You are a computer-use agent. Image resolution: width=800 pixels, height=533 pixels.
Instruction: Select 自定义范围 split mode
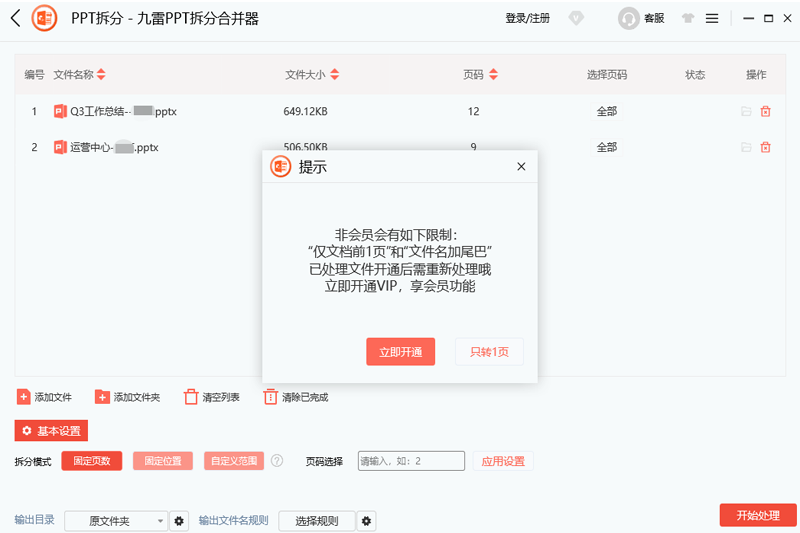pos(234,461)
